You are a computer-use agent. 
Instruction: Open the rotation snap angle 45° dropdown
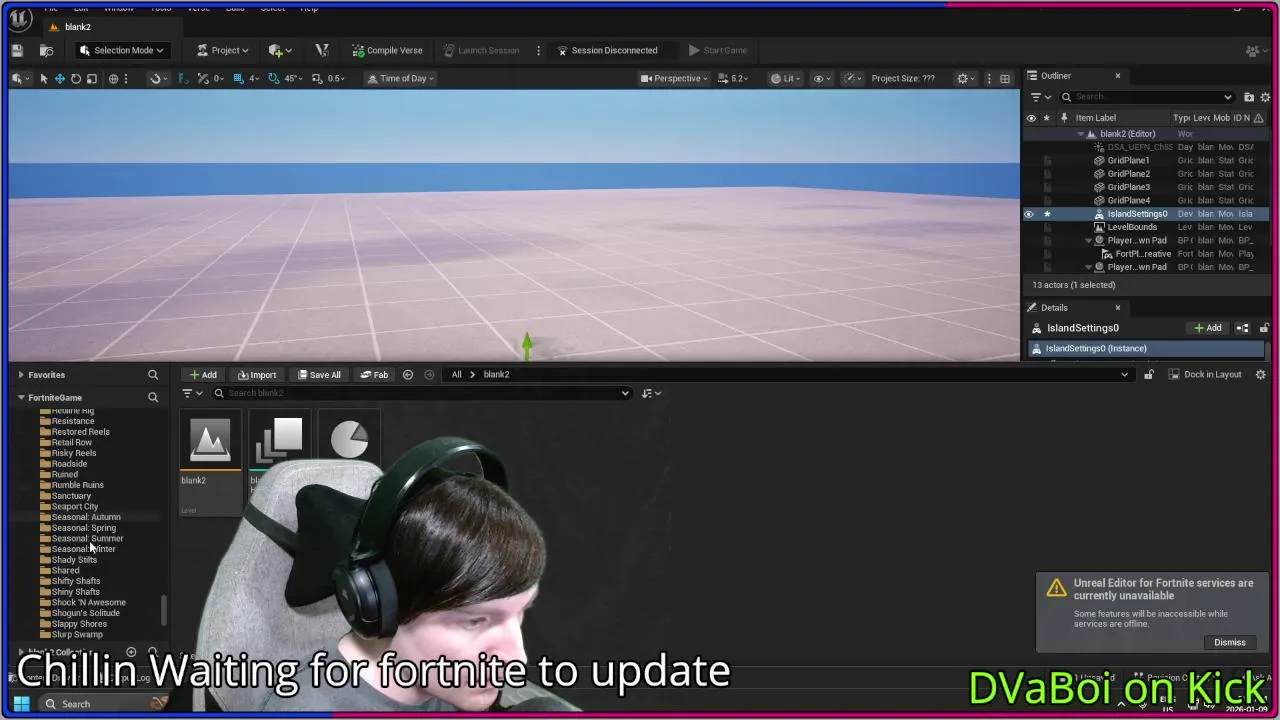click(294, 78)
